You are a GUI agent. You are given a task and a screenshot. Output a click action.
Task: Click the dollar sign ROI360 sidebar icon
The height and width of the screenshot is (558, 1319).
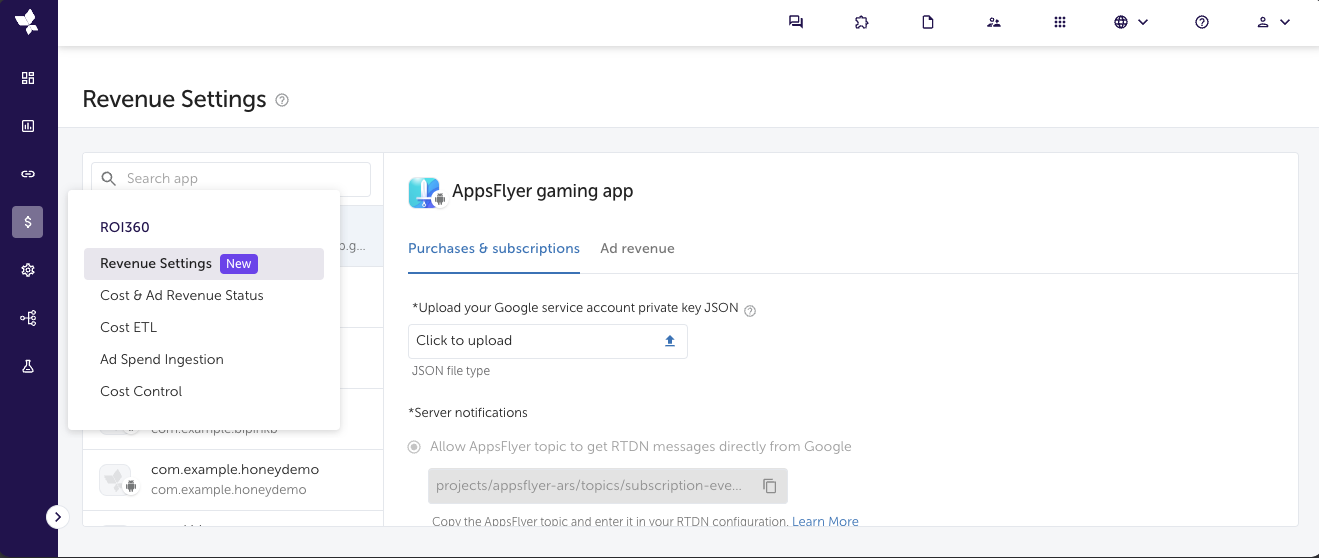(28, 222)
